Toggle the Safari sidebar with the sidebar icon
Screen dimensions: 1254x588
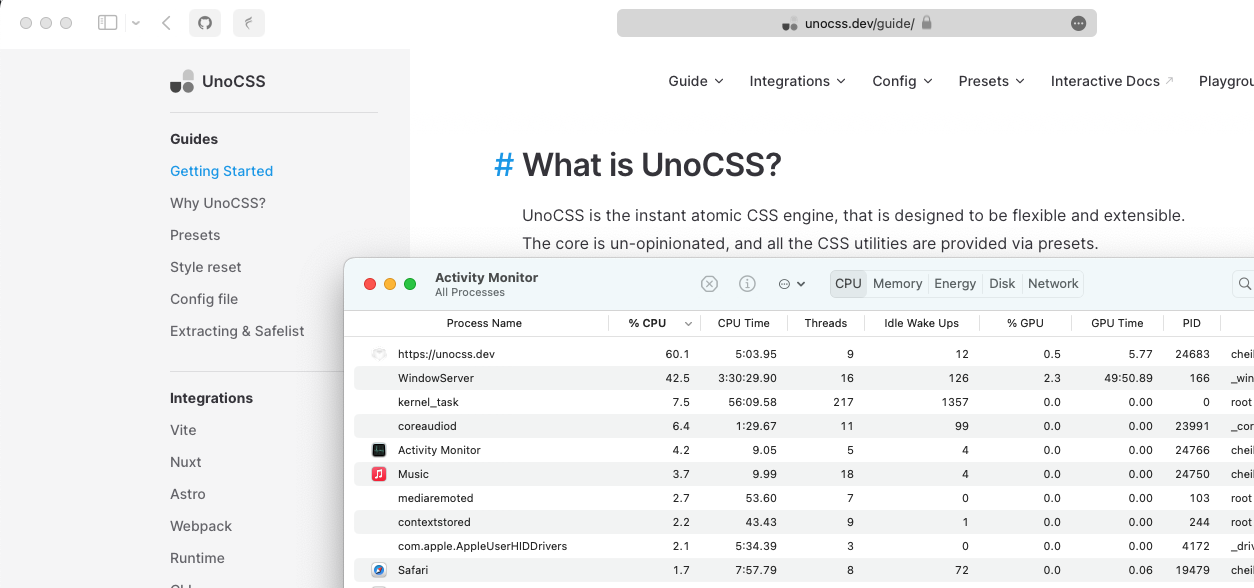pyautogui.click(x=107, y=22)
